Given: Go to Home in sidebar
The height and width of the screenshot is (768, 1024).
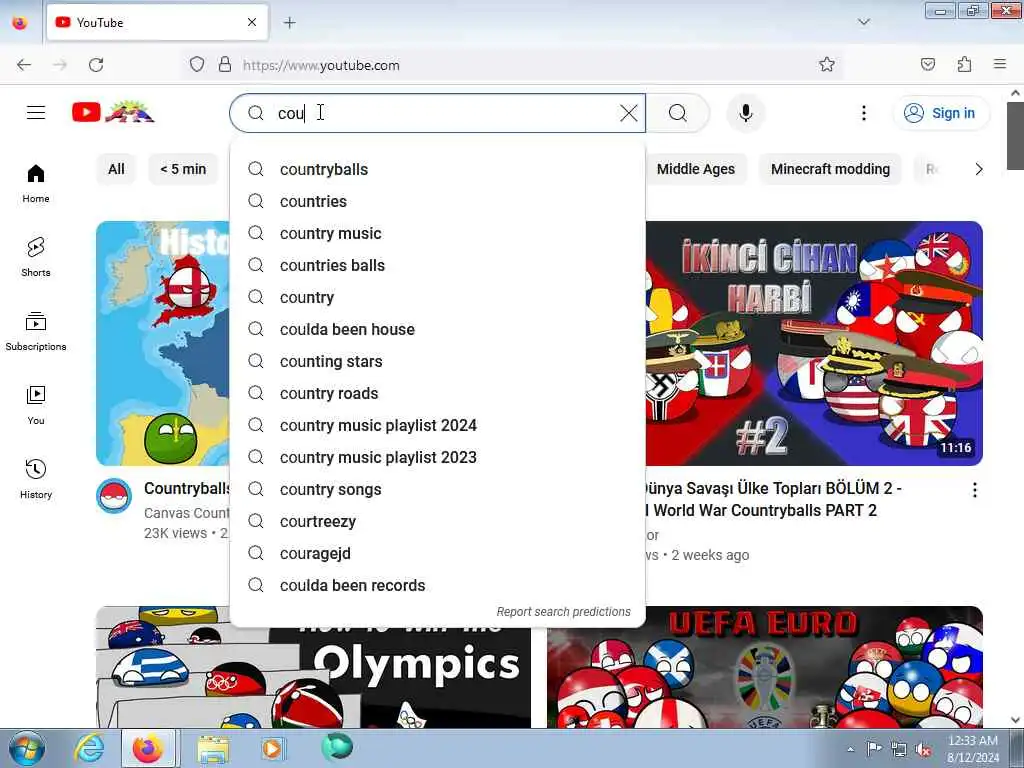Looking at the screenshot, I should (36, 184).
